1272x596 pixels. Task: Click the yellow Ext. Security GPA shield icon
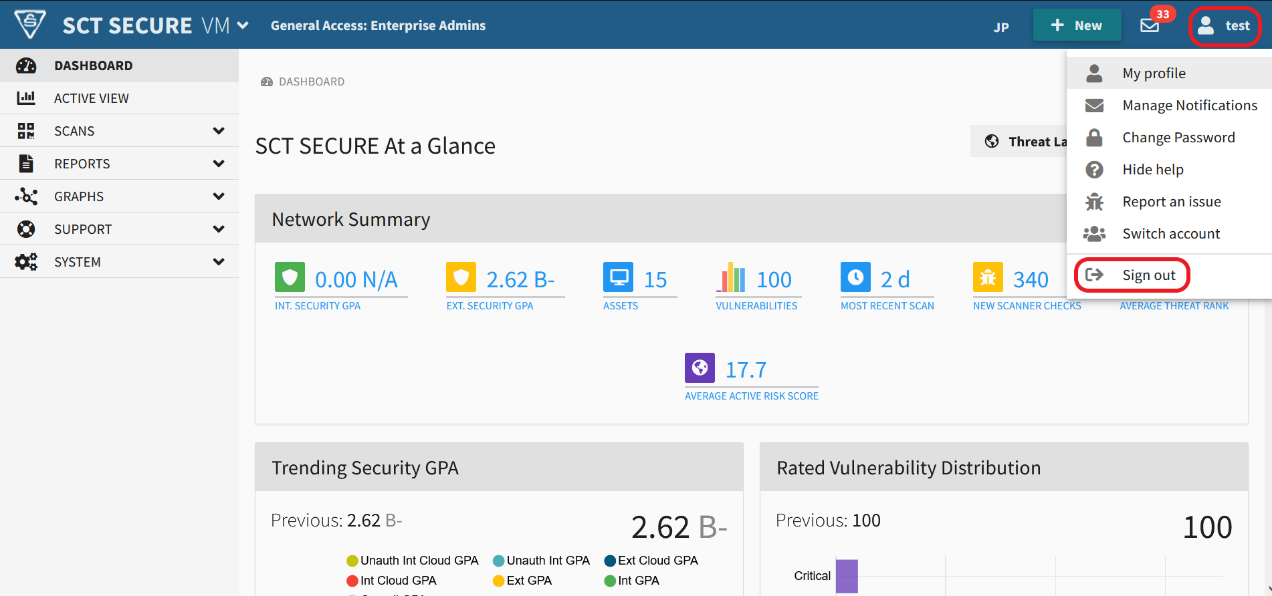[461, 277]
